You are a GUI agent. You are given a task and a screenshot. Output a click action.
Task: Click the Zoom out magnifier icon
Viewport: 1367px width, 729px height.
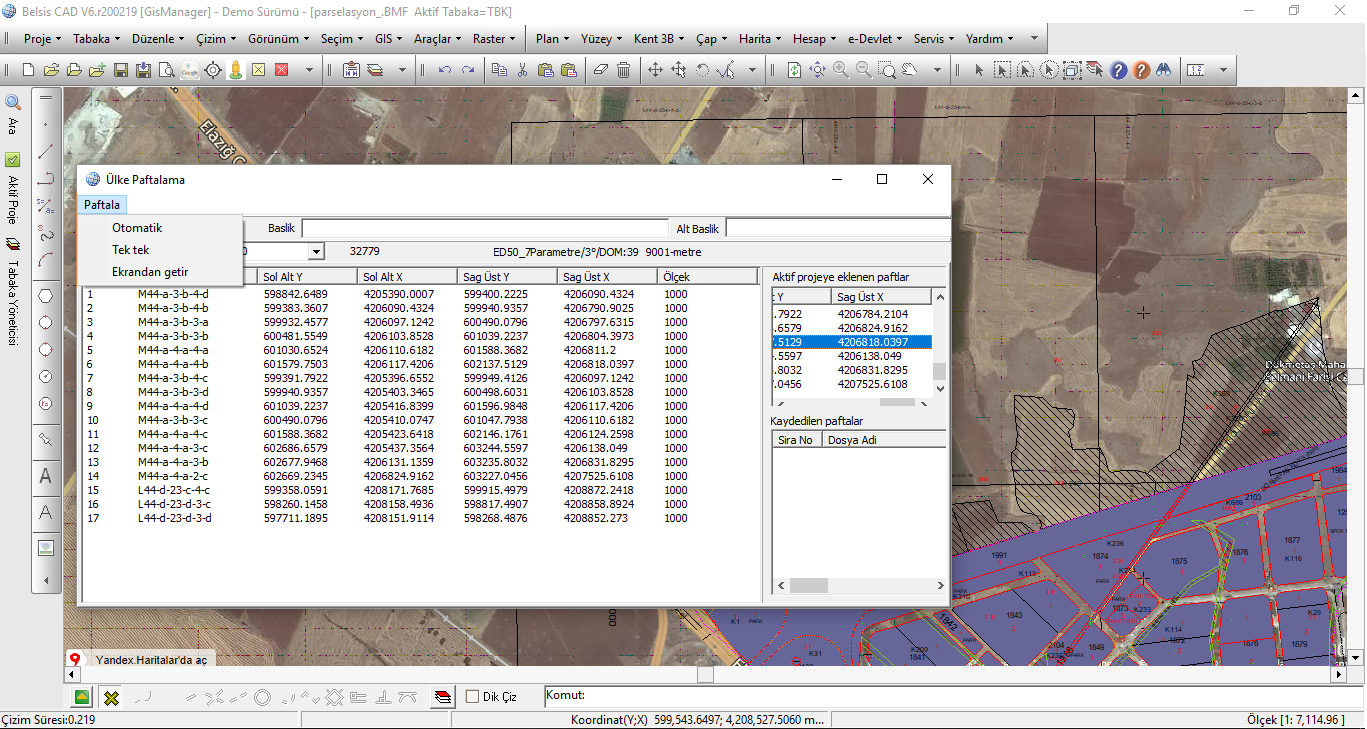[863, 70]
